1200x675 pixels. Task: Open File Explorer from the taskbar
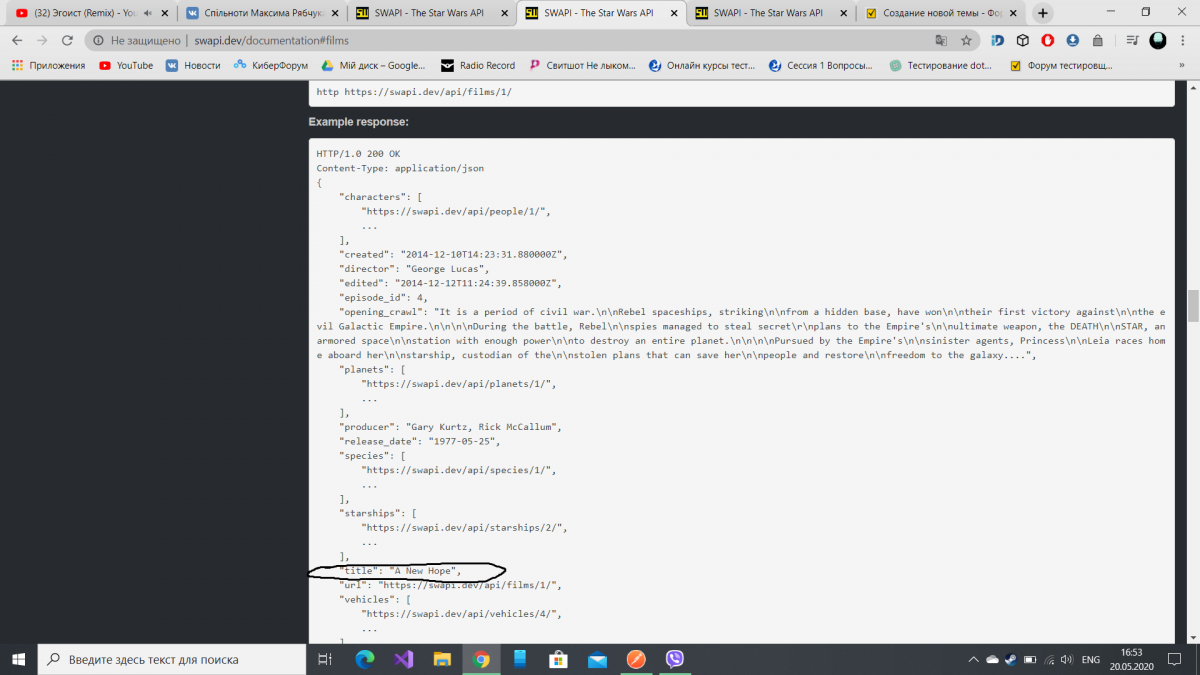[x=442, y=659]
